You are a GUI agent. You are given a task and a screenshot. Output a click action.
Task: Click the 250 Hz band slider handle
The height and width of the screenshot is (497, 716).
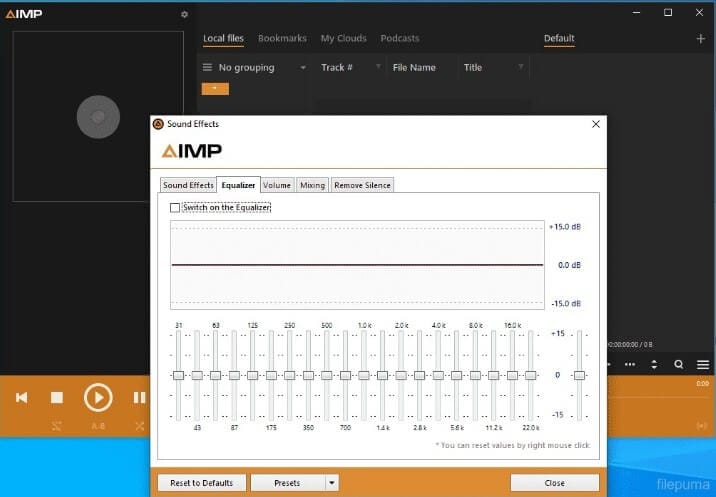point(290,375)
